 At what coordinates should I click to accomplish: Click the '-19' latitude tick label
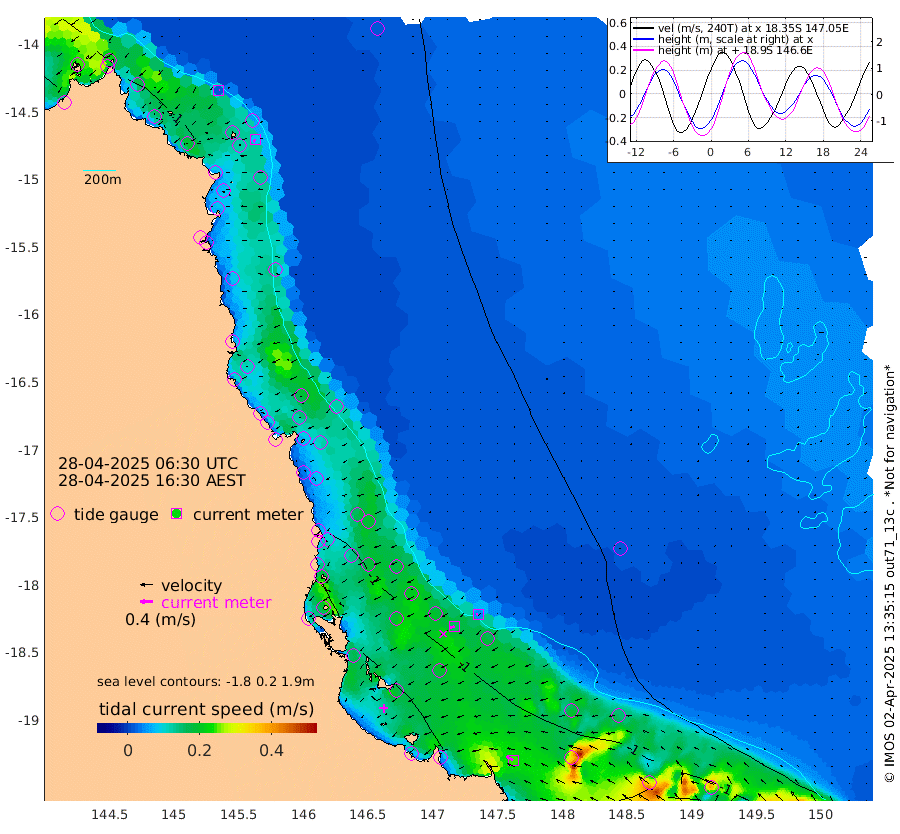28,720
